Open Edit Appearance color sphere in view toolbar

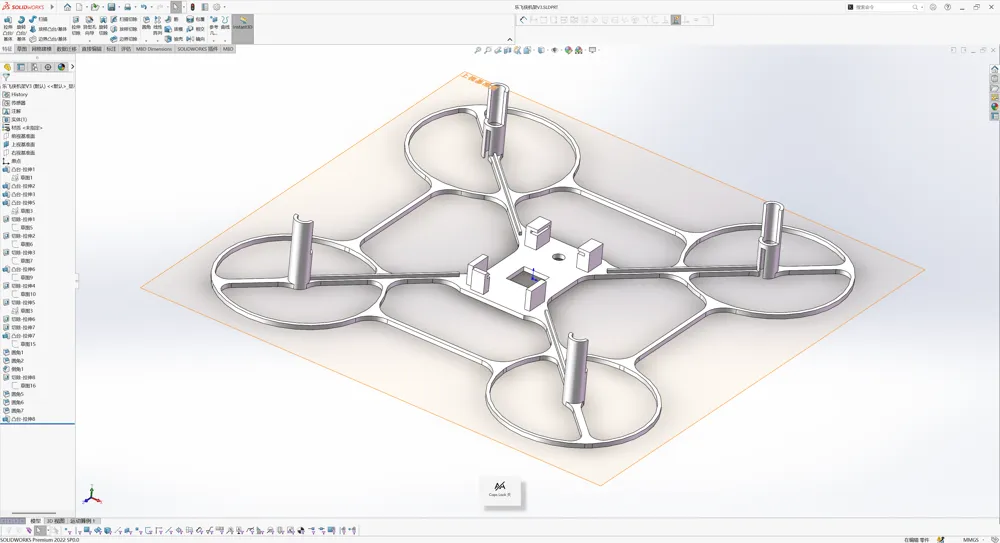click(x=568, y=50)
